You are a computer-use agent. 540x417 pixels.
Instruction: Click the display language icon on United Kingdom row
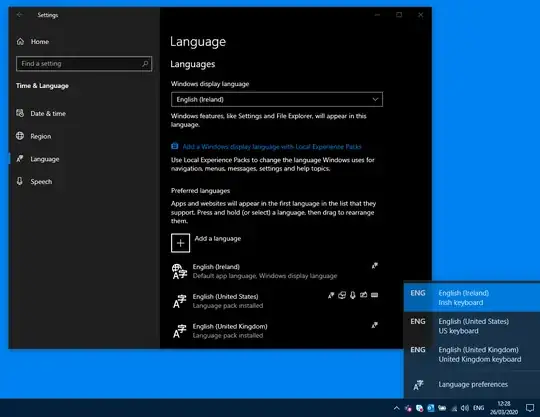(x=375, y=325)
